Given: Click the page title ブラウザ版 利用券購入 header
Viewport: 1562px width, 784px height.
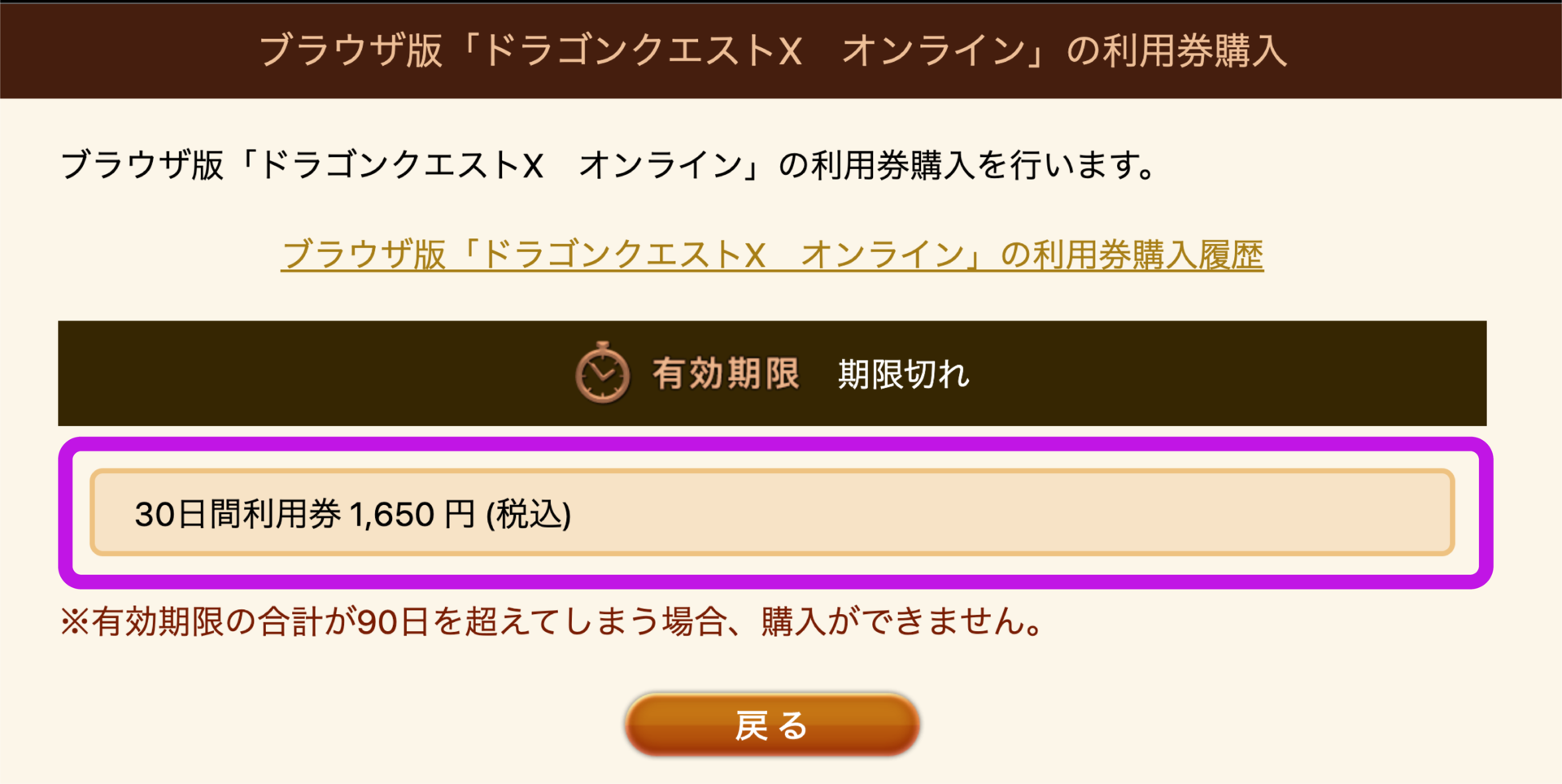Looking at the screenshot, I should tap(779, 50).
